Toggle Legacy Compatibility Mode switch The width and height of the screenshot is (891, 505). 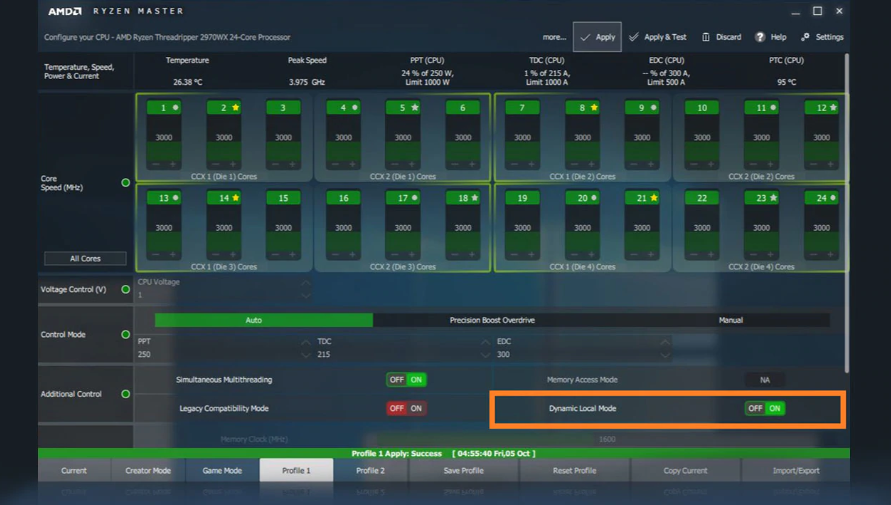tap(406, 408)
